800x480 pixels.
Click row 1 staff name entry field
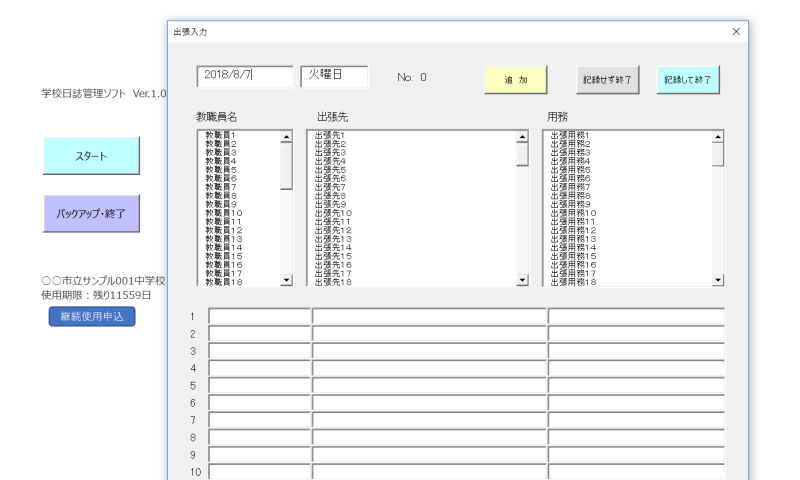click(260, 317)
